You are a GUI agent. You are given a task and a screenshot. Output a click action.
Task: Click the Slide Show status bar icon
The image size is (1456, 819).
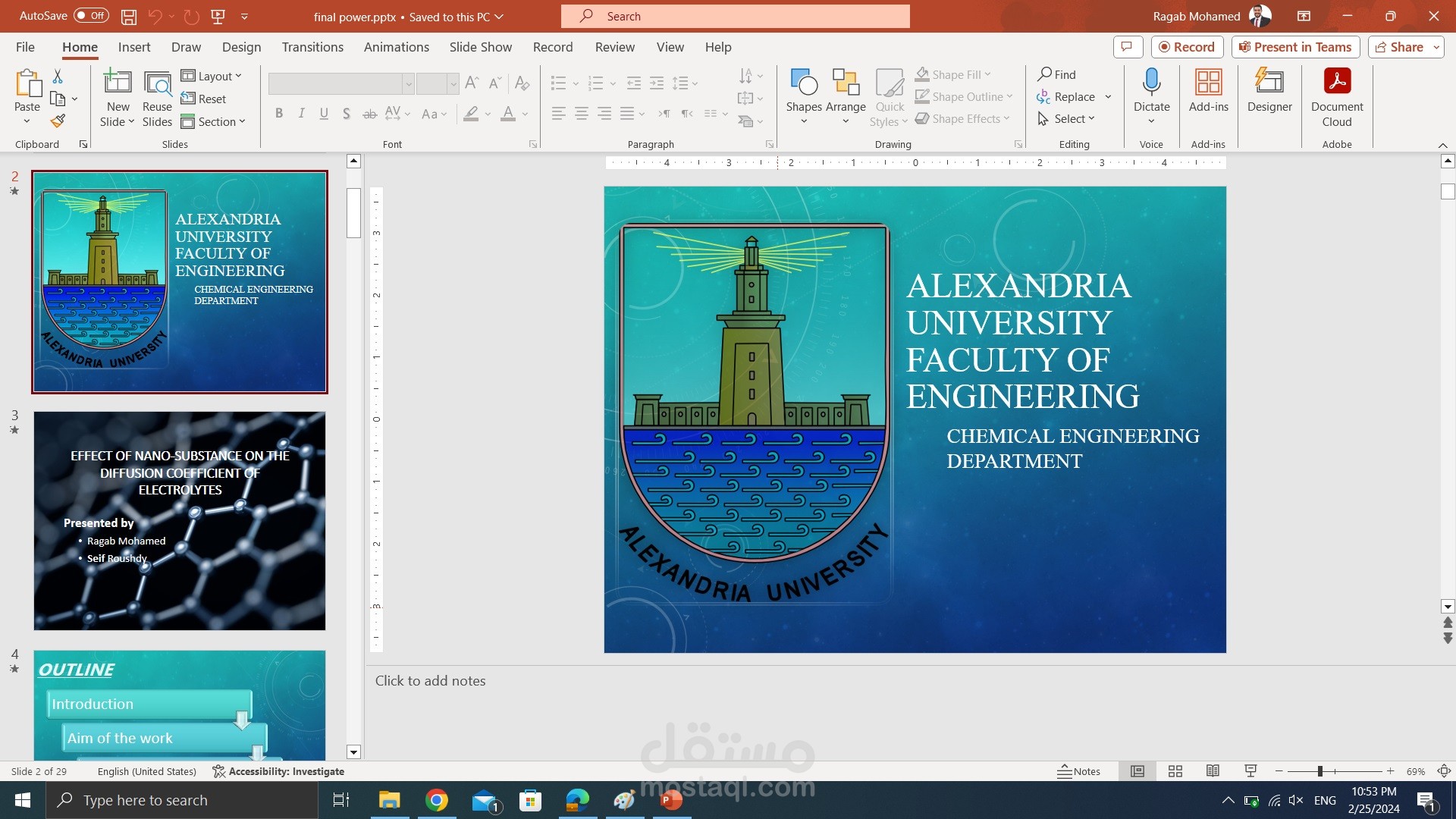pyautogui.click(x=1250, y=771)
